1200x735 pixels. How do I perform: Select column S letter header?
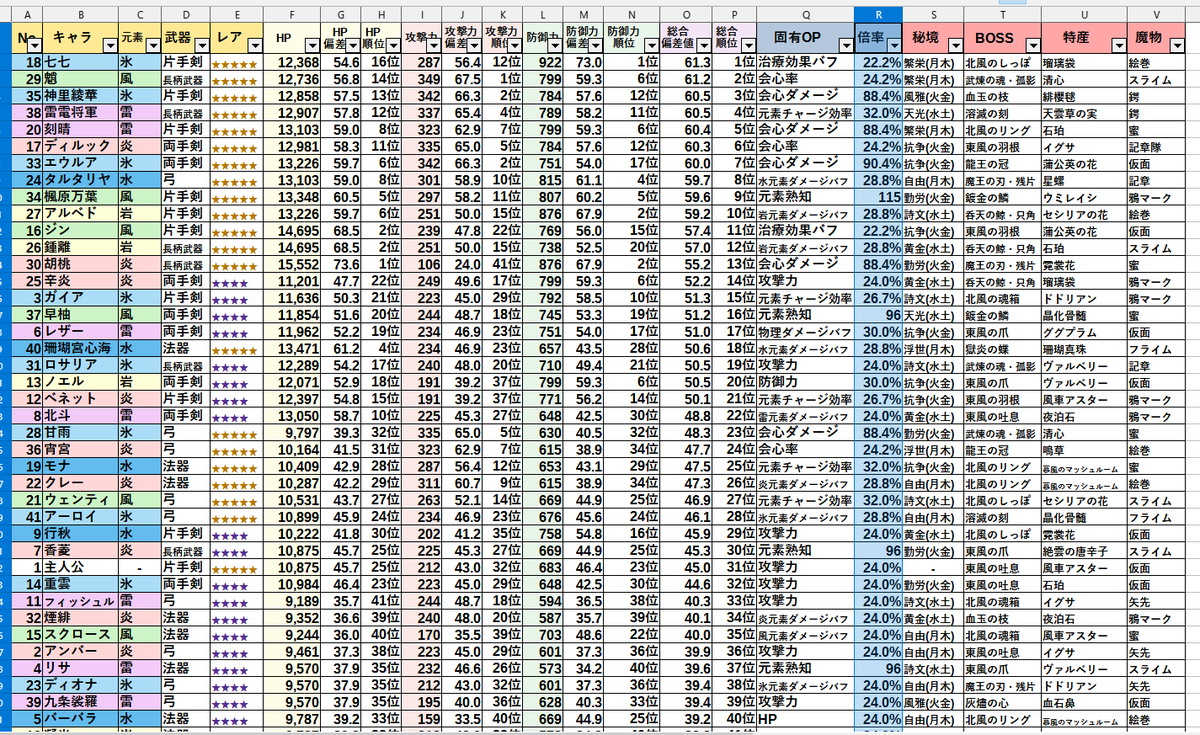[x=932, y=15]
